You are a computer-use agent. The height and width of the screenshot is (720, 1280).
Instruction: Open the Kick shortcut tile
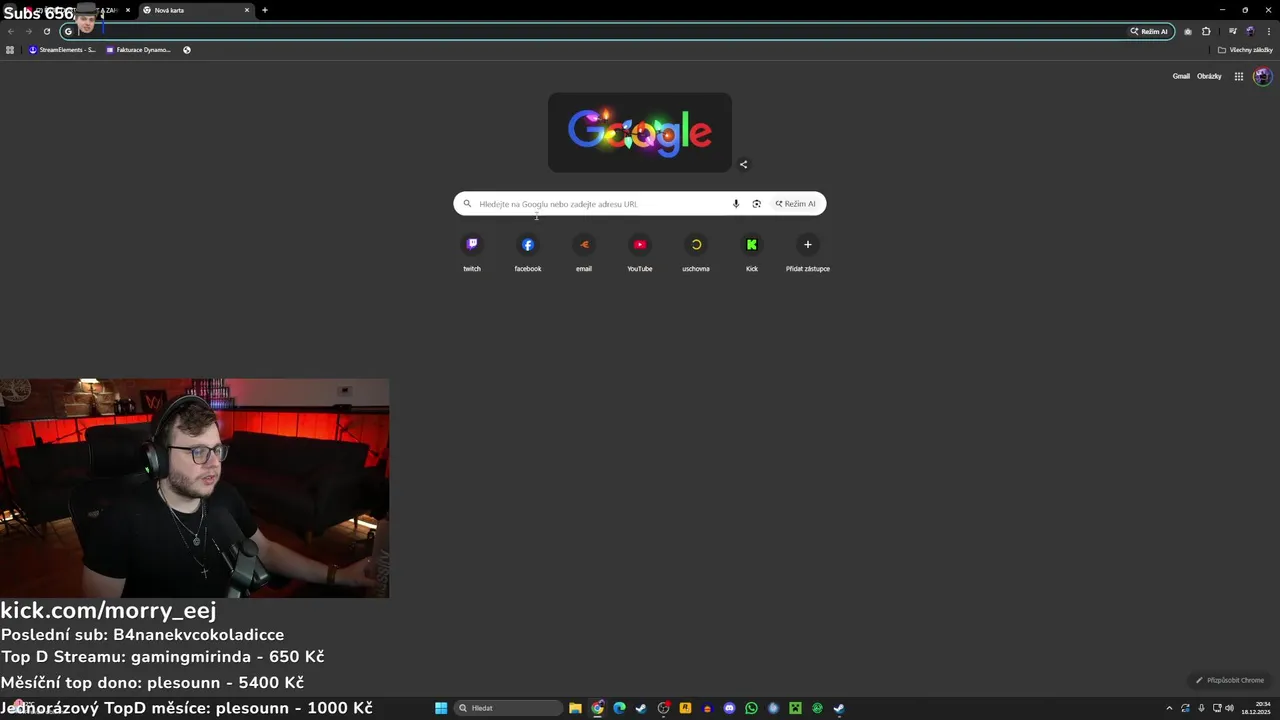[x=752, y=252]
